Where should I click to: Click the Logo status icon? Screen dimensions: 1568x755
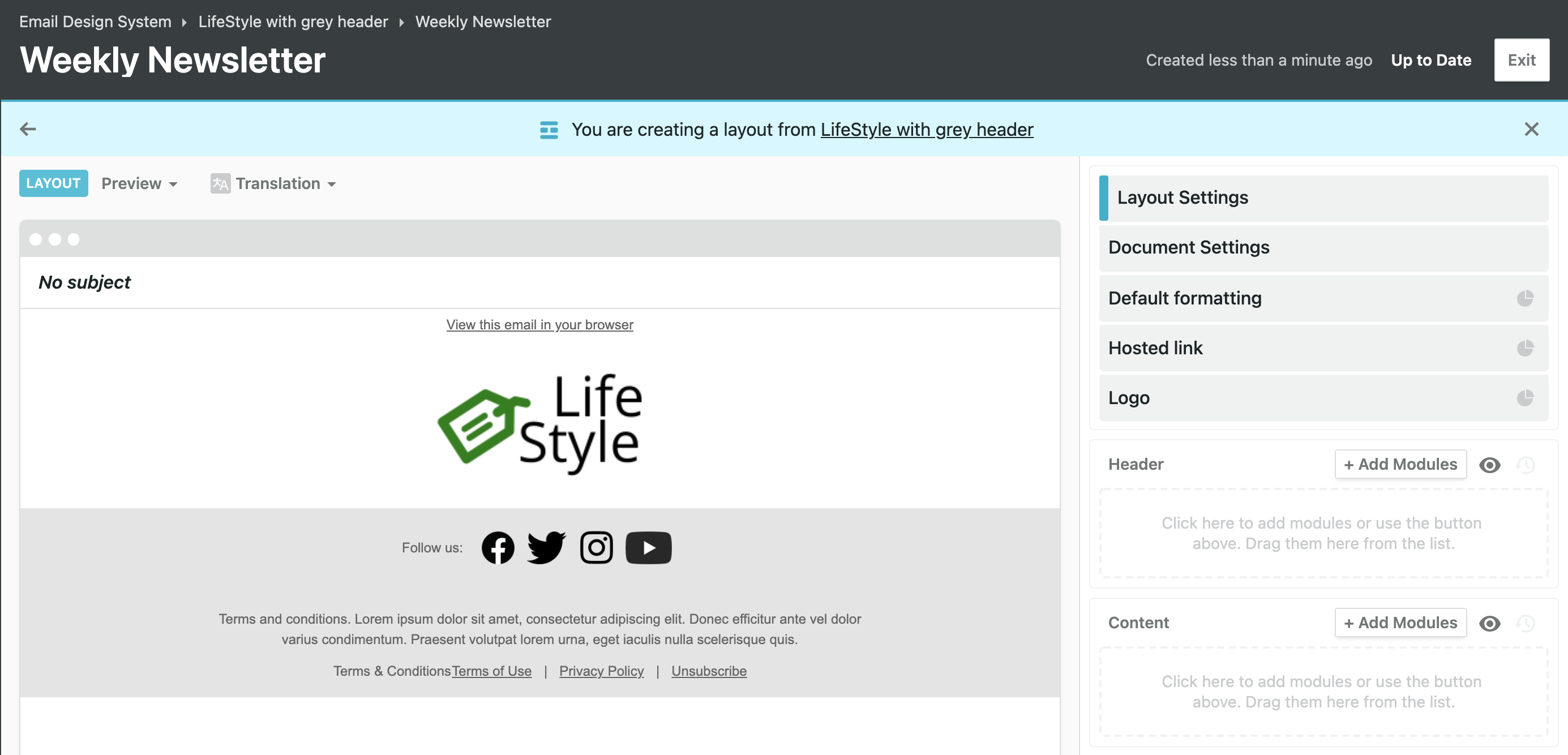coord(1525,398)
